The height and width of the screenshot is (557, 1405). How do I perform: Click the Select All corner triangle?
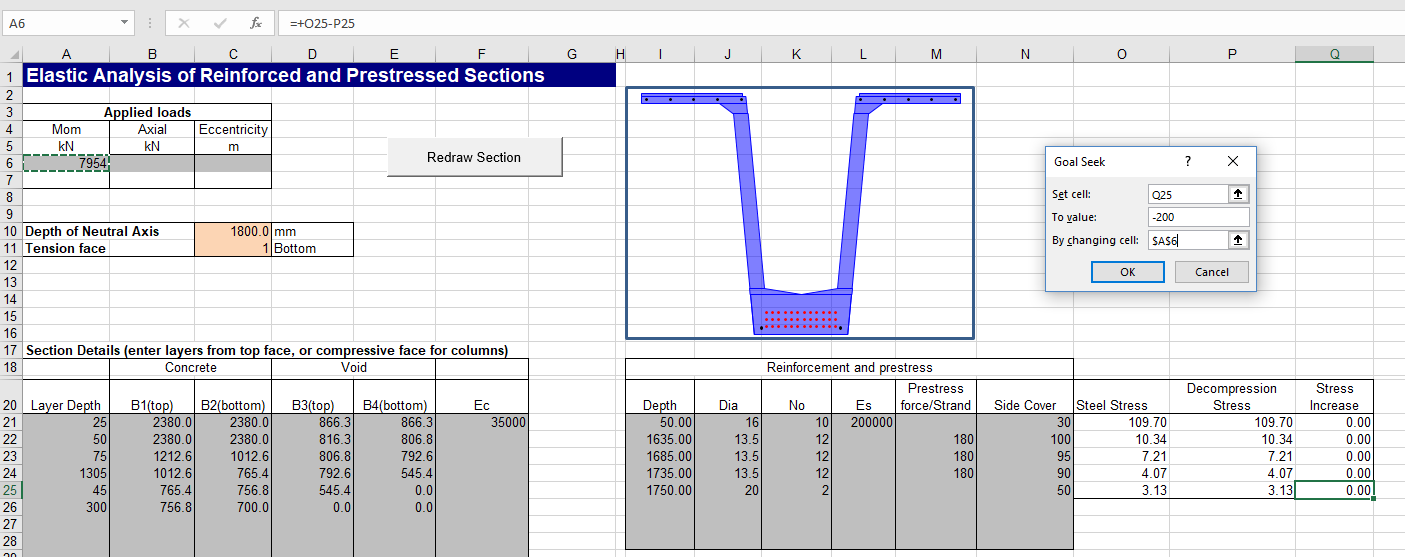pyautogui.click(x=10, y=56)
